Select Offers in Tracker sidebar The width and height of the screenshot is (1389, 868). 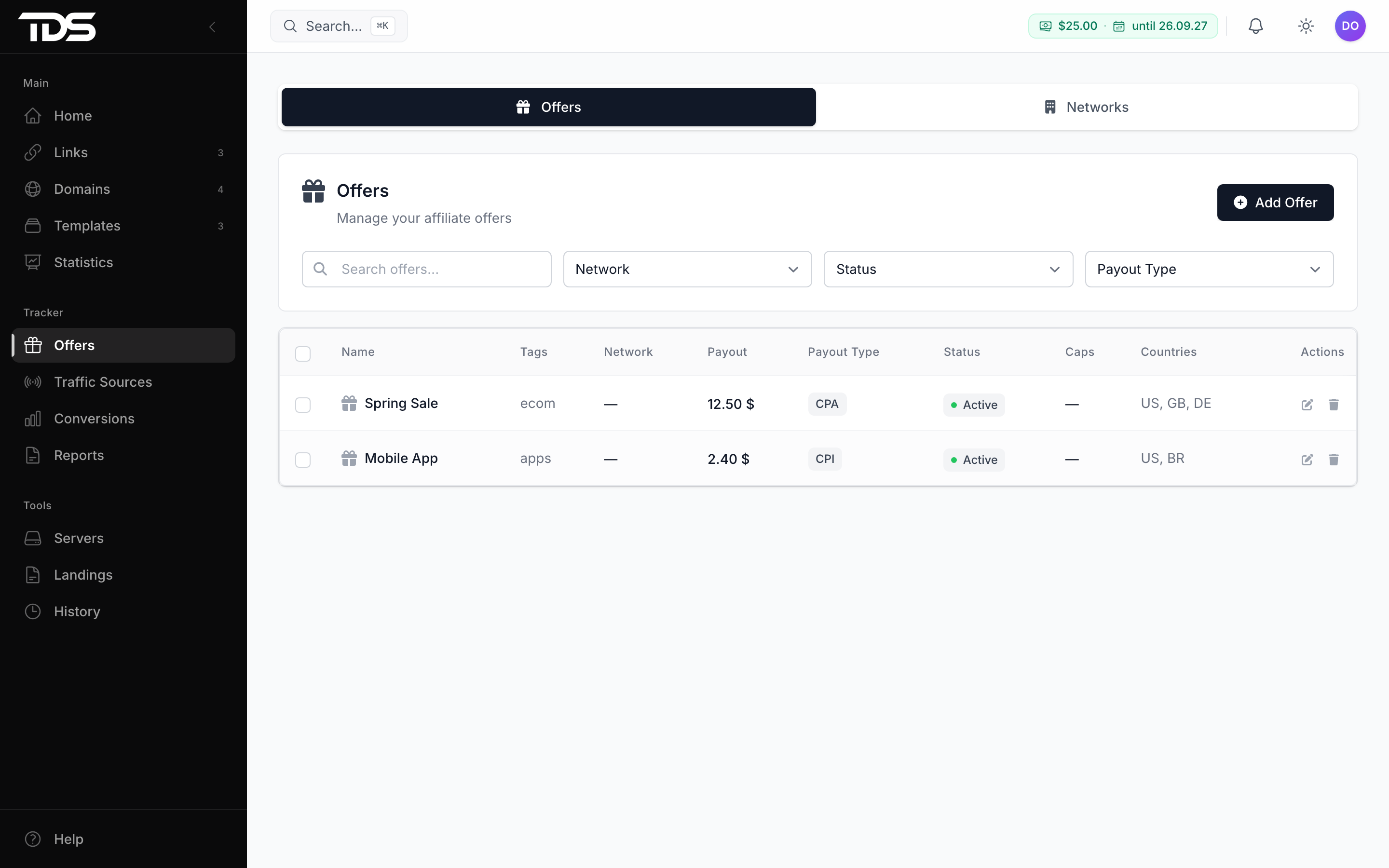pos(123,345)
